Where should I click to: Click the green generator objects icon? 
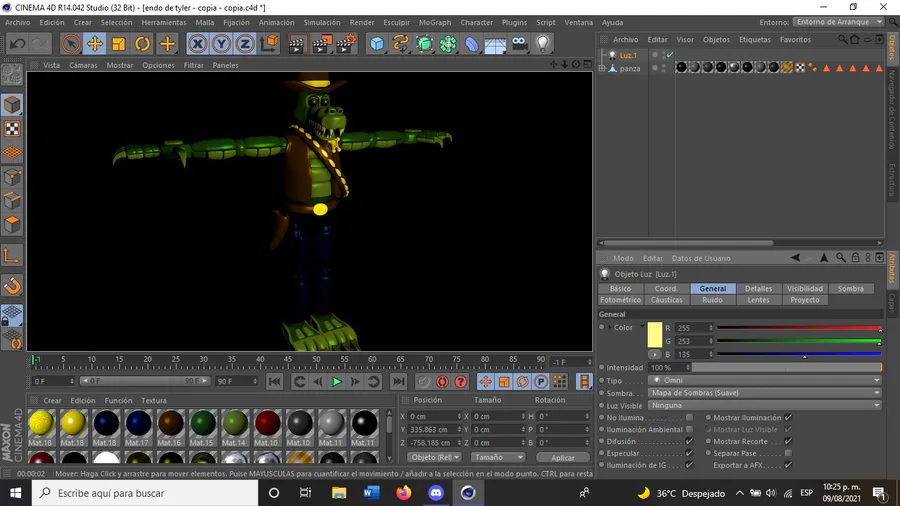425,44
